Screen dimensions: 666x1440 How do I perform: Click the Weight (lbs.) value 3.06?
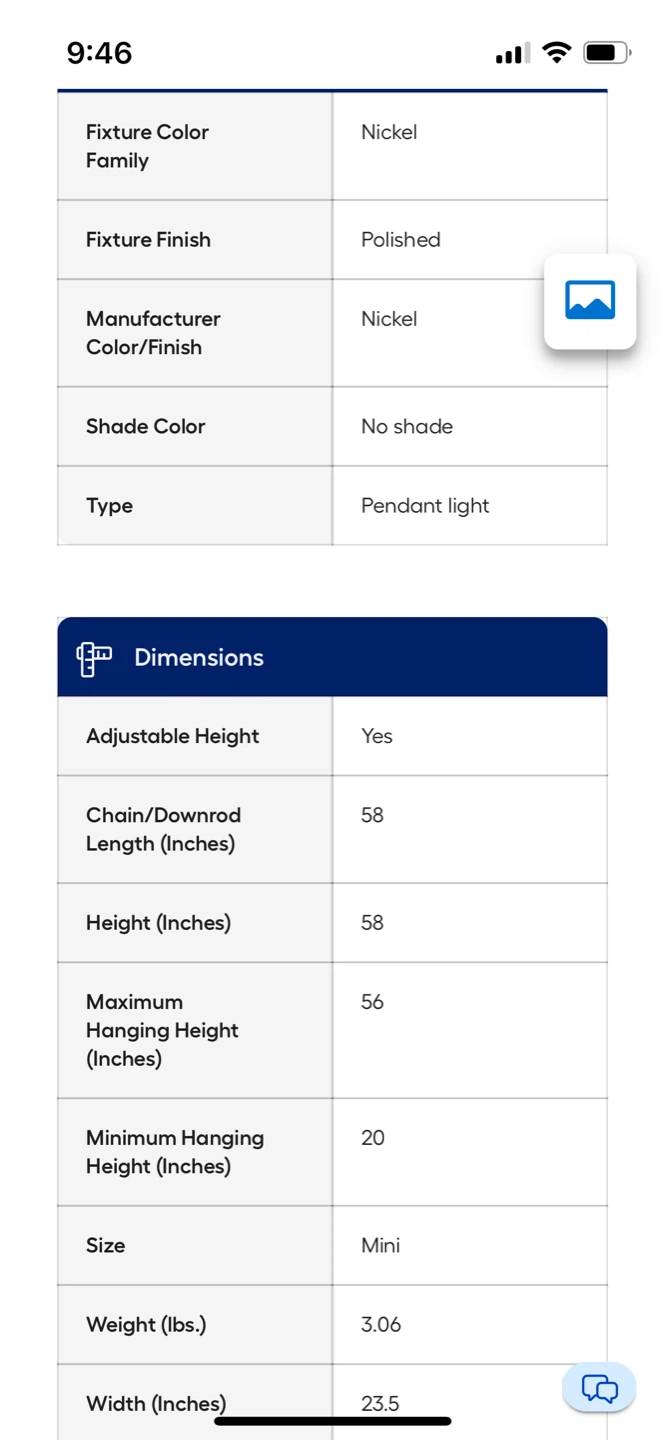click(x=381, y=1324)
